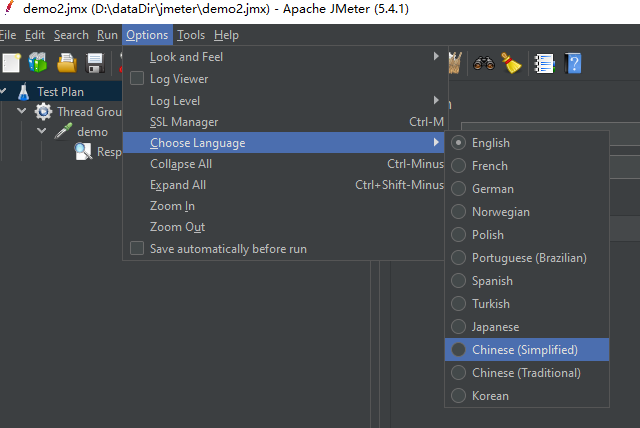Select Portuguese (Brazilian) language
The height and width of the screenshot is (428, 640).
click(x=527, y=258)
